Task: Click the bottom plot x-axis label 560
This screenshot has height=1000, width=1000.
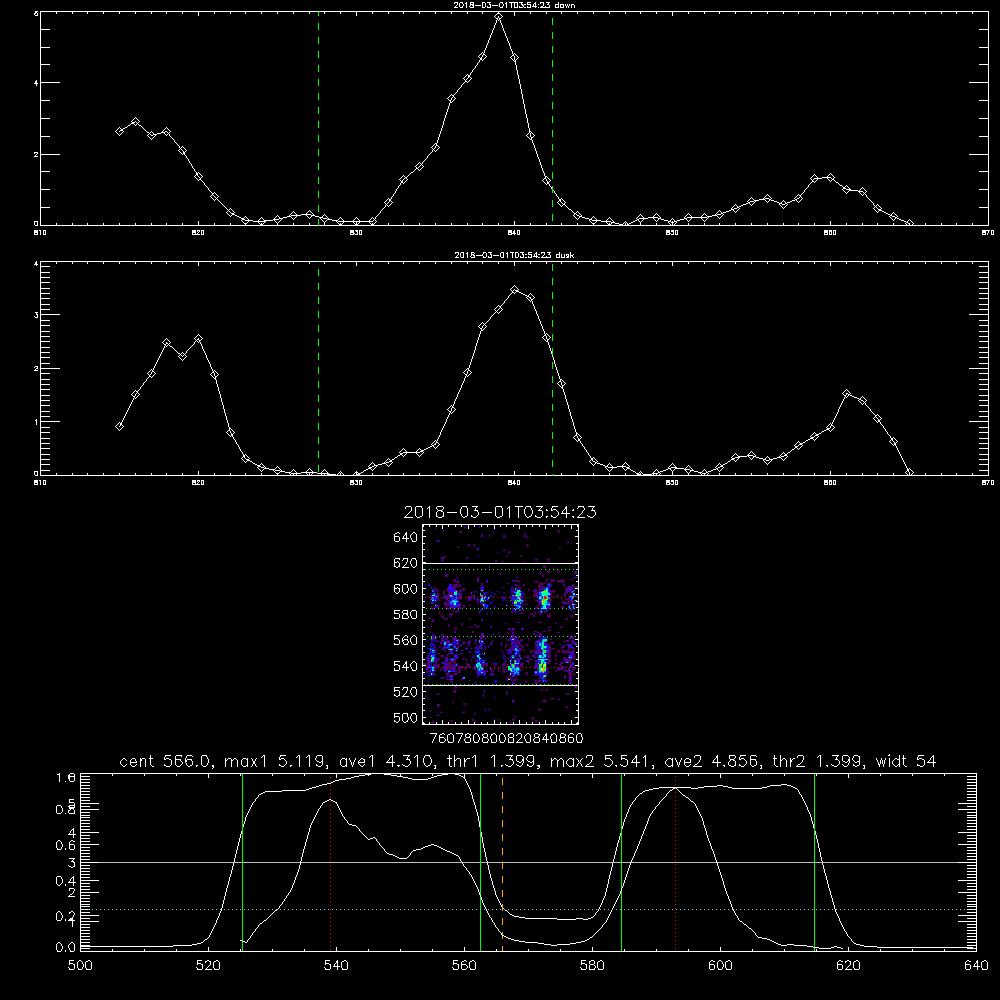Action: click(464, 966)
